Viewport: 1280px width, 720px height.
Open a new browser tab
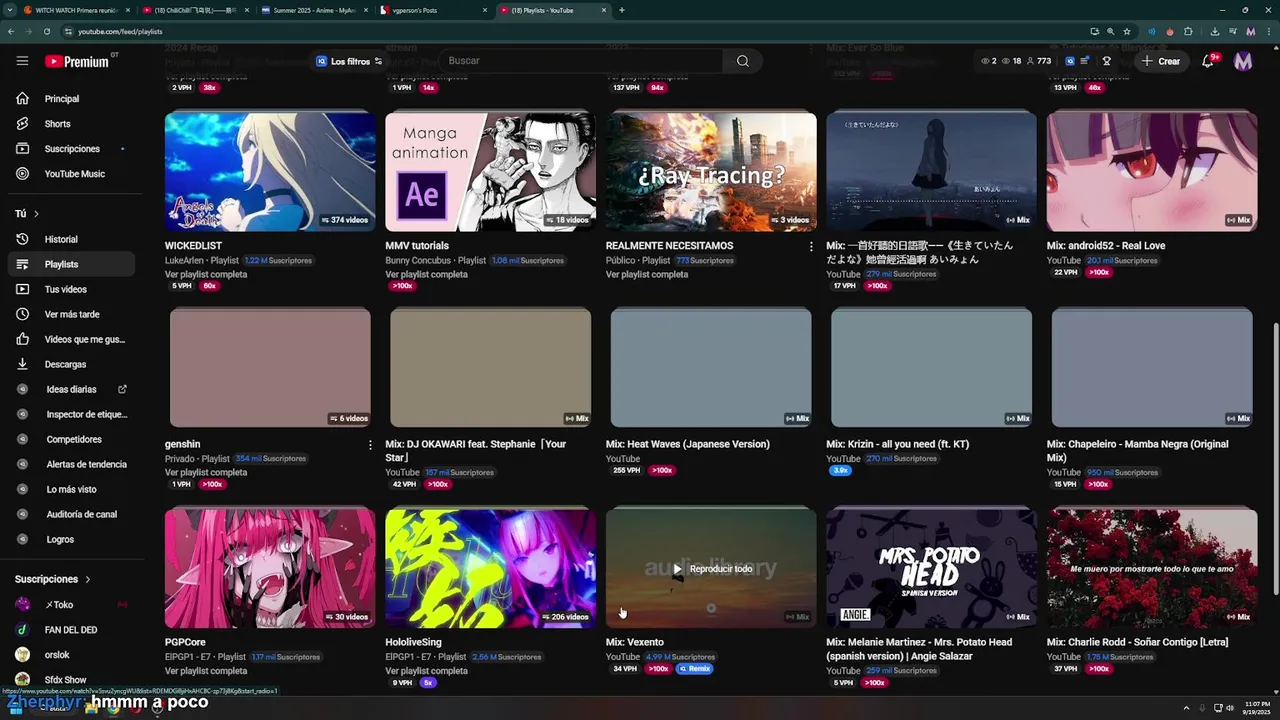(x=622, y=10)
